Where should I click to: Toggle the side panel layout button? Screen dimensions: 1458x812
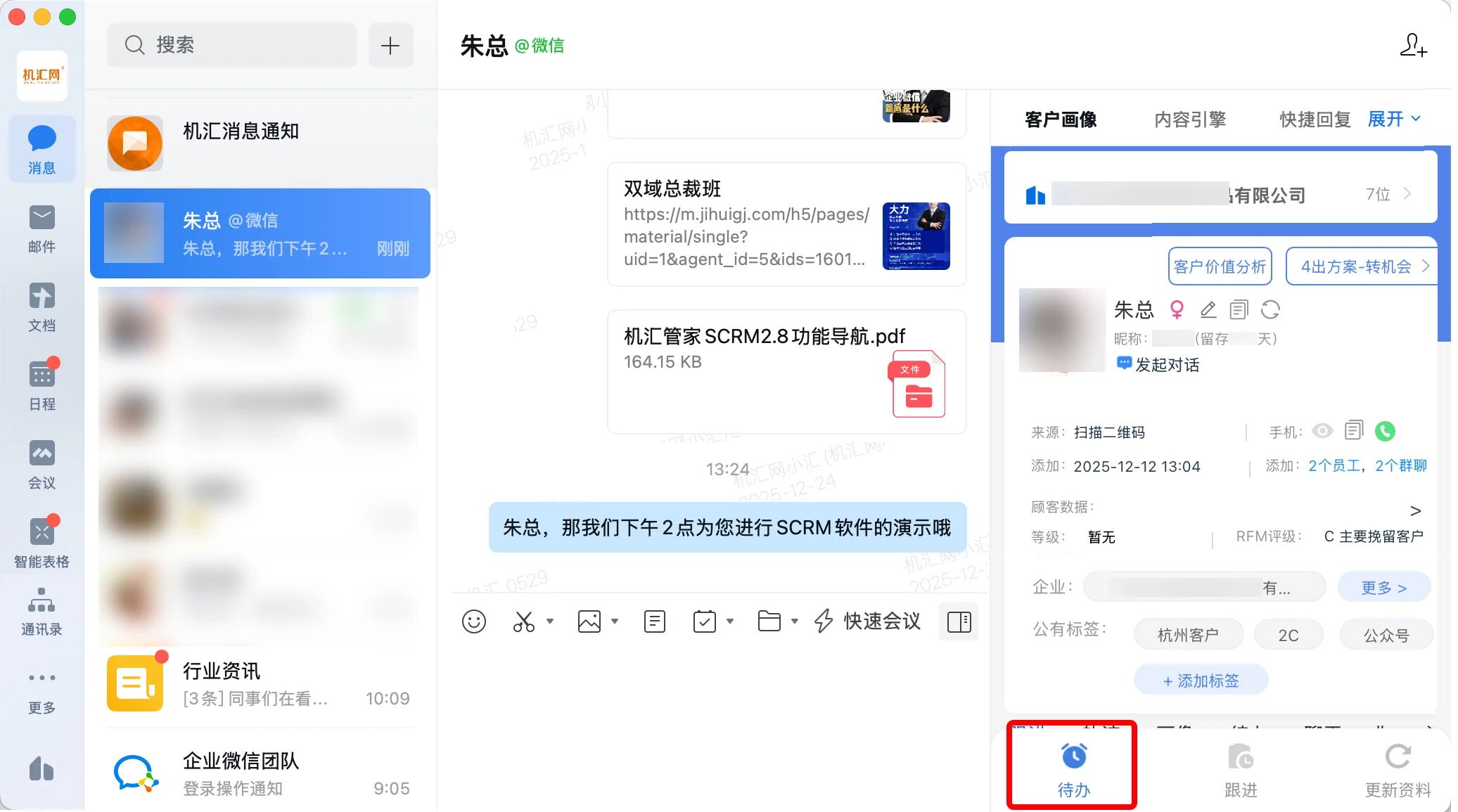click(x=959, y=621)
